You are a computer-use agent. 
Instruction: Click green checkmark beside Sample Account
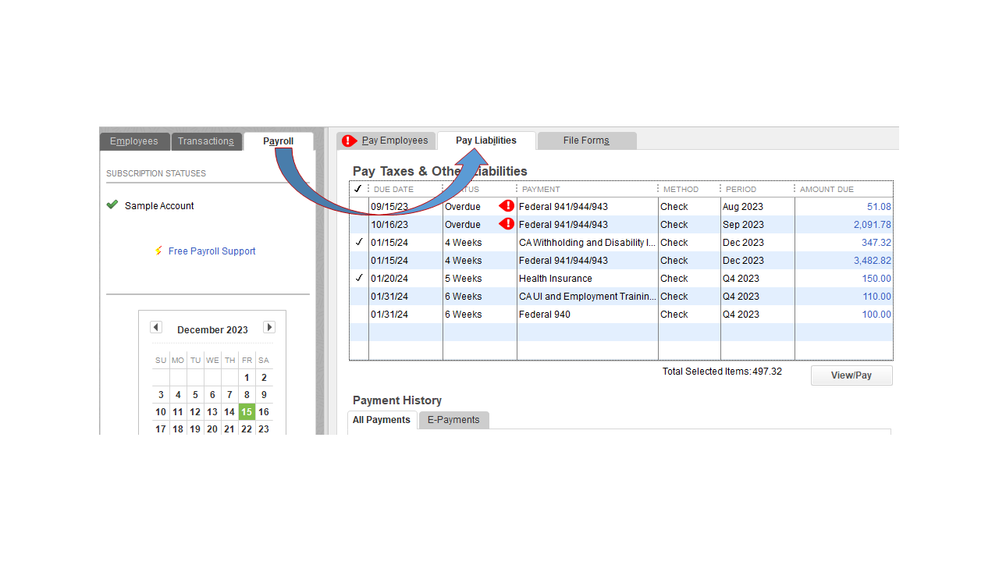point(113,205)
